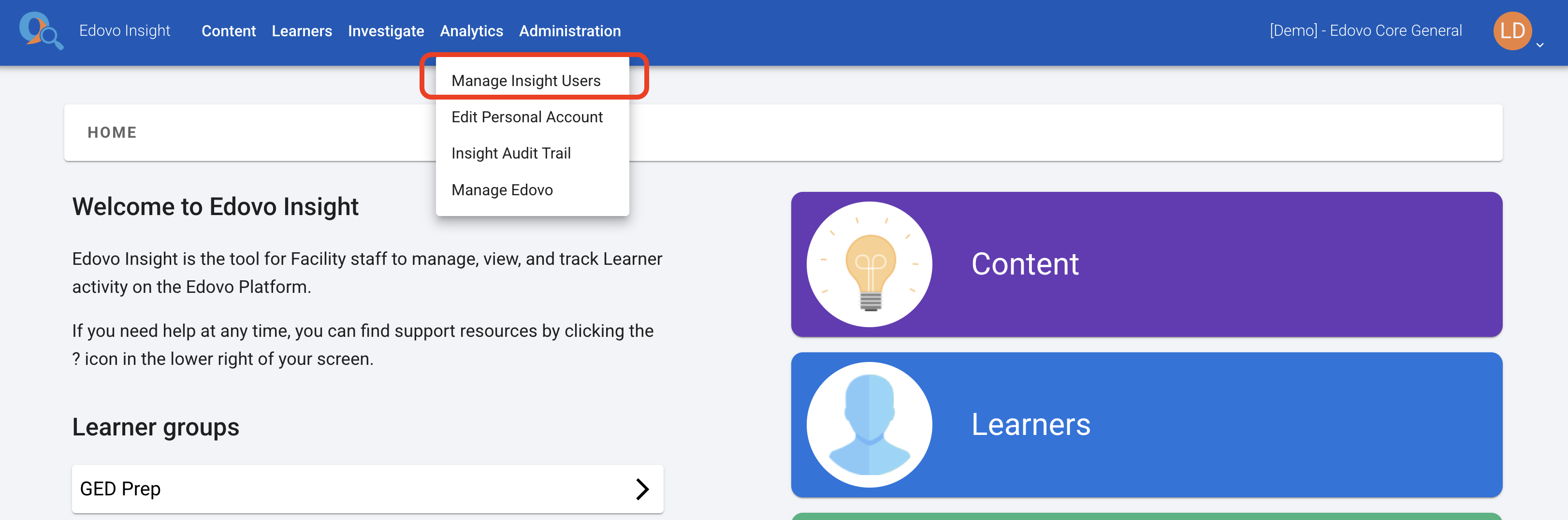Open the blue Learners card
The width and height of the screenshot is (1568, 520).
pyautogui.click(x=1146, y=424)
